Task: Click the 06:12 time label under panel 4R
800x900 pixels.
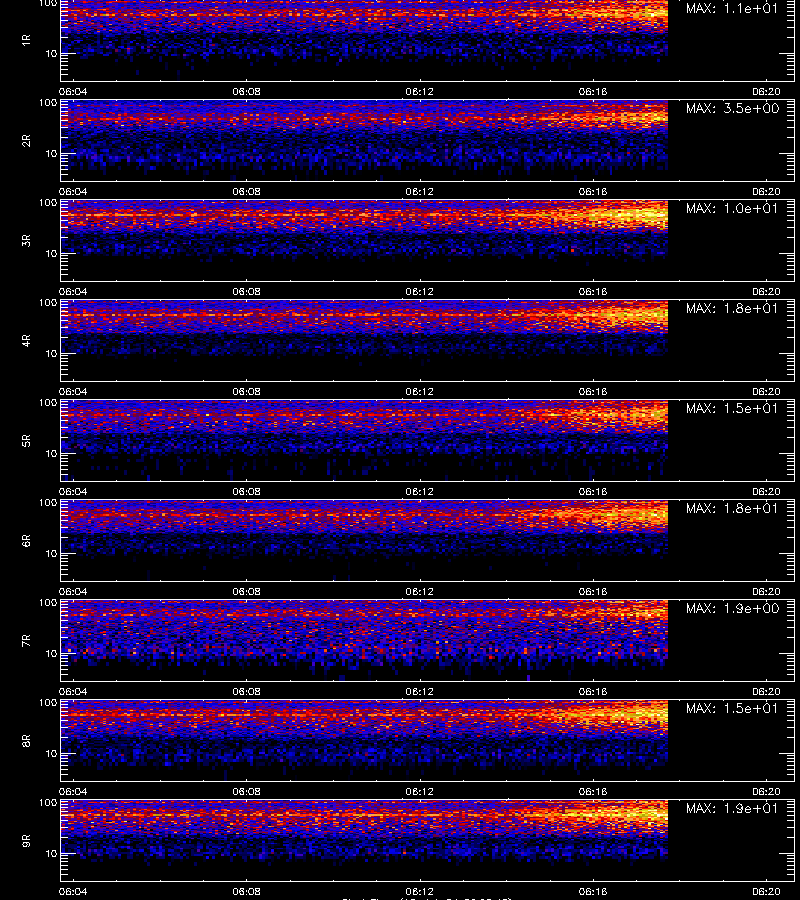Action: pyautogui.click(x=420, y=391)
